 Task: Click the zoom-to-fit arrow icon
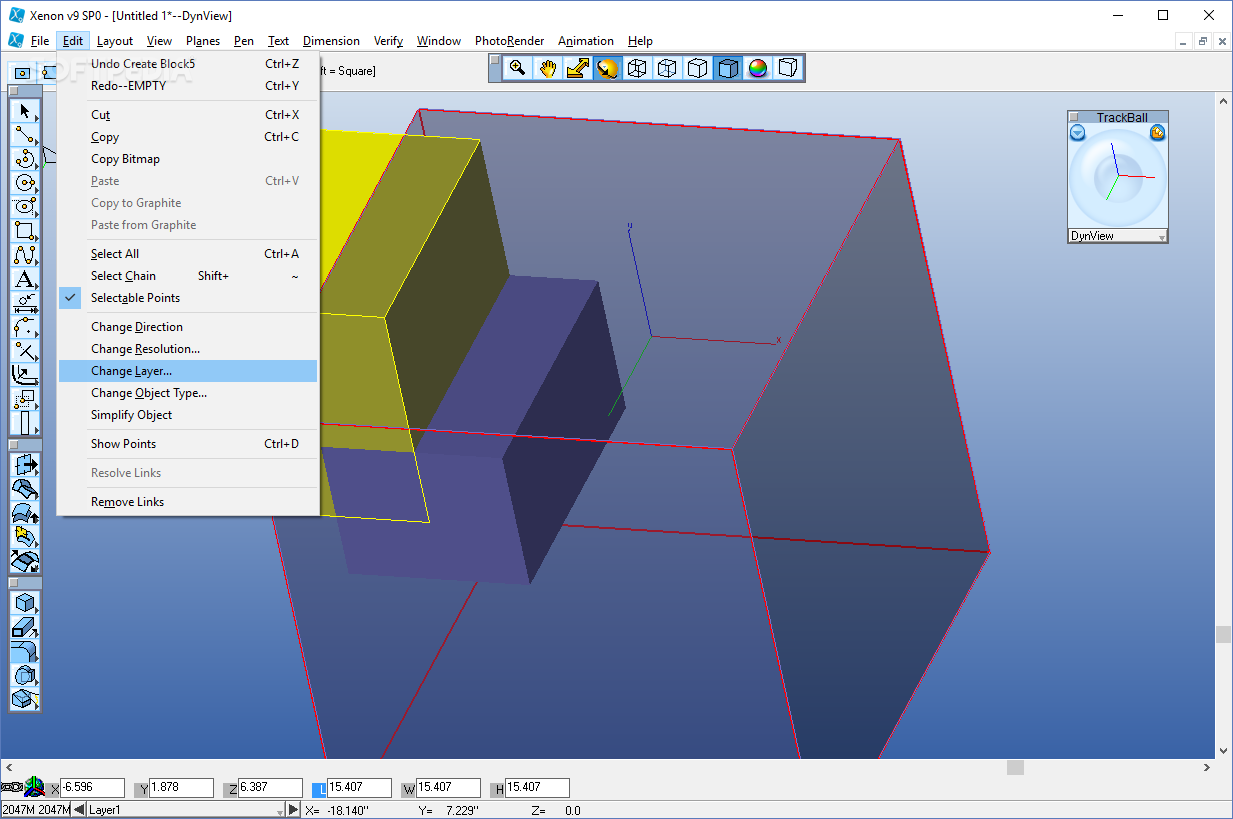point(577,68)
